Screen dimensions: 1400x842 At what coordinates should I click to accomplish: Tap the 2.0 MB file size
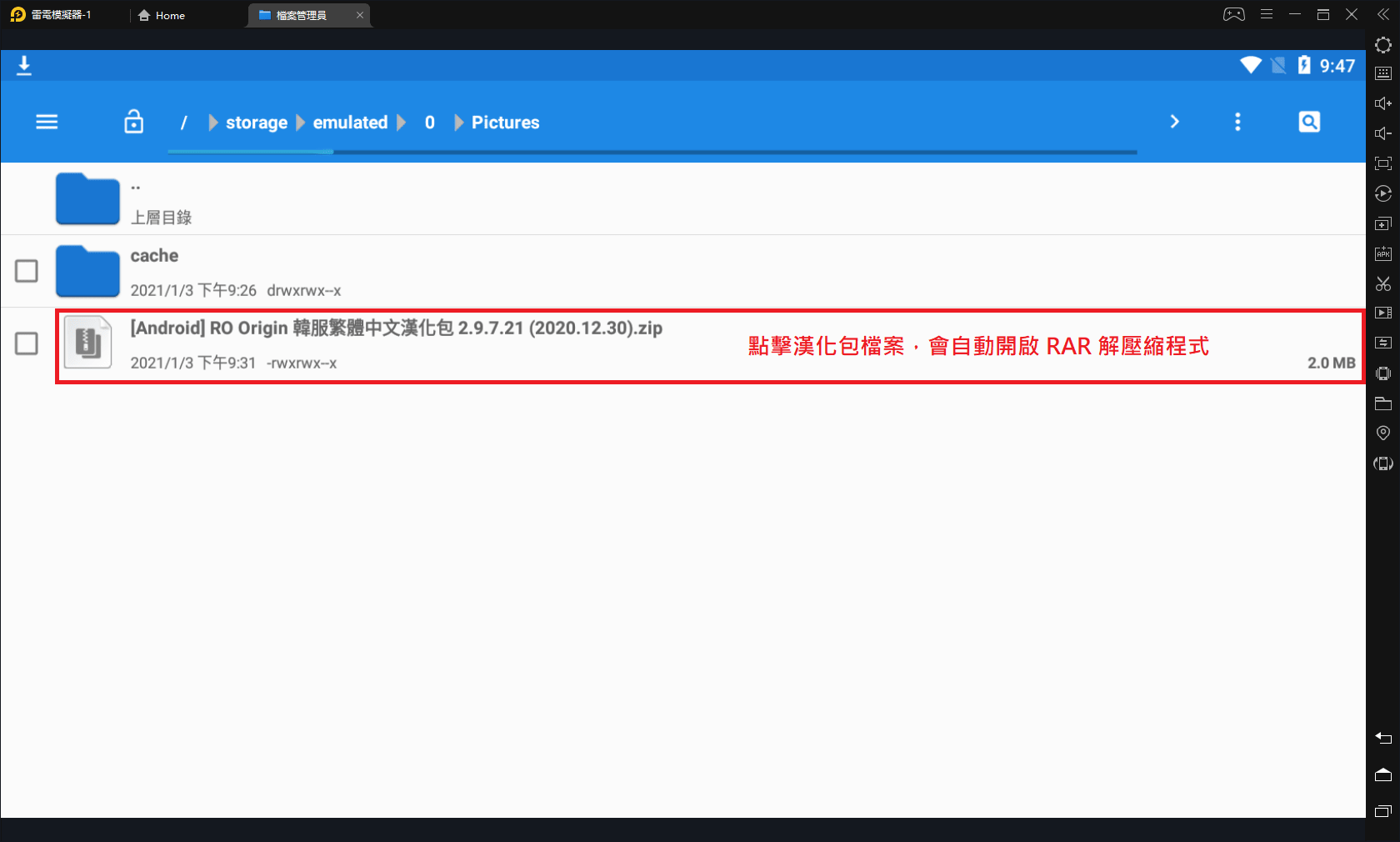coord(1331,363)
